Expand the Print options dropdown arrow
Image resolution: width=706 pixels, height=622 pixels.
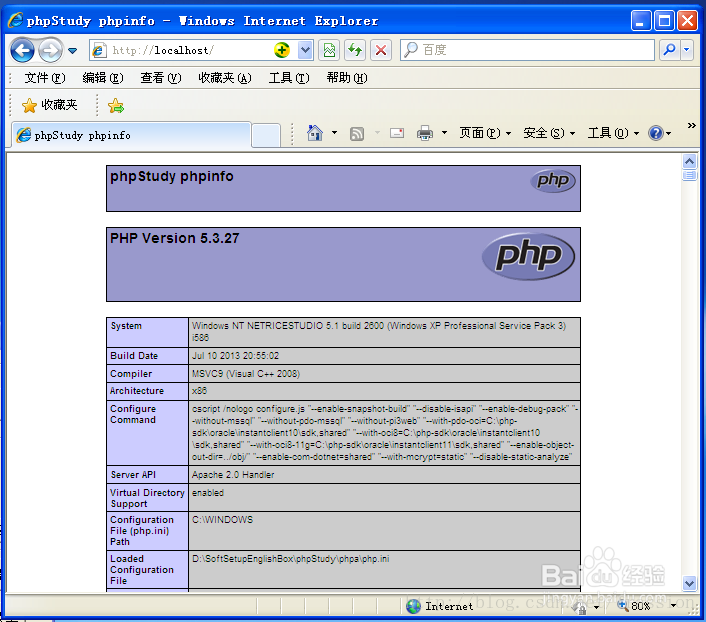click(444, 133)
